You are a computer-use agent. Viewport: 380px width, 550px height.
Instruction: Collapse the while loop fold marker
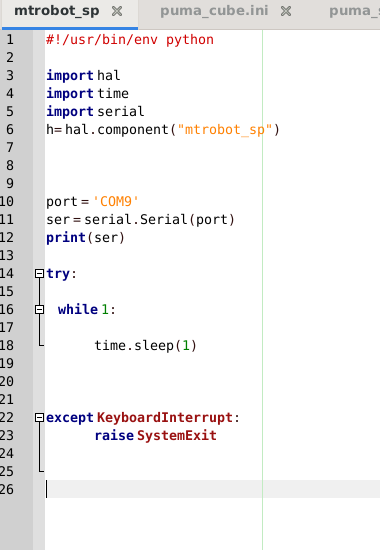pos(39,309)
